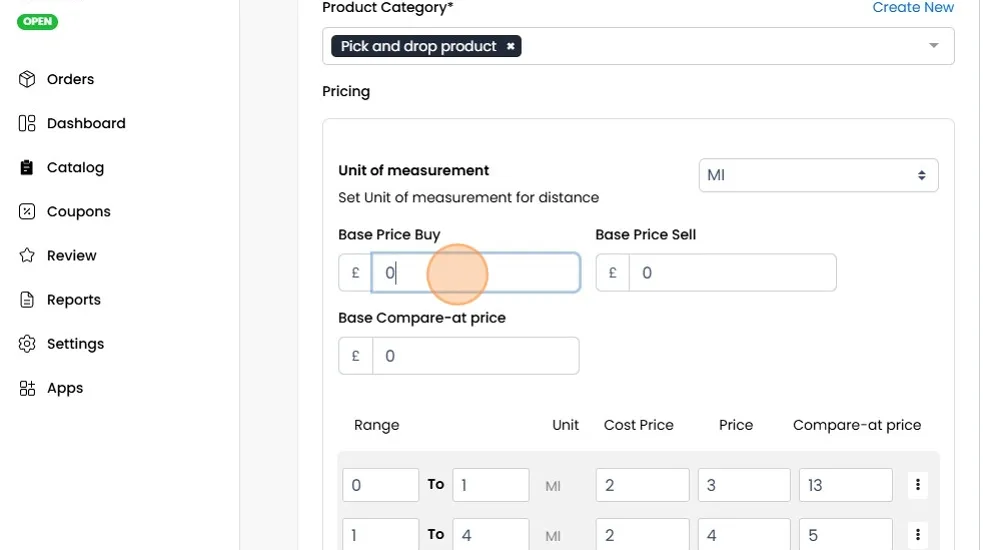Click Price field showing 4 in second row
The width and height of the screenshot is (983, 550).
(x=744, y=534)
